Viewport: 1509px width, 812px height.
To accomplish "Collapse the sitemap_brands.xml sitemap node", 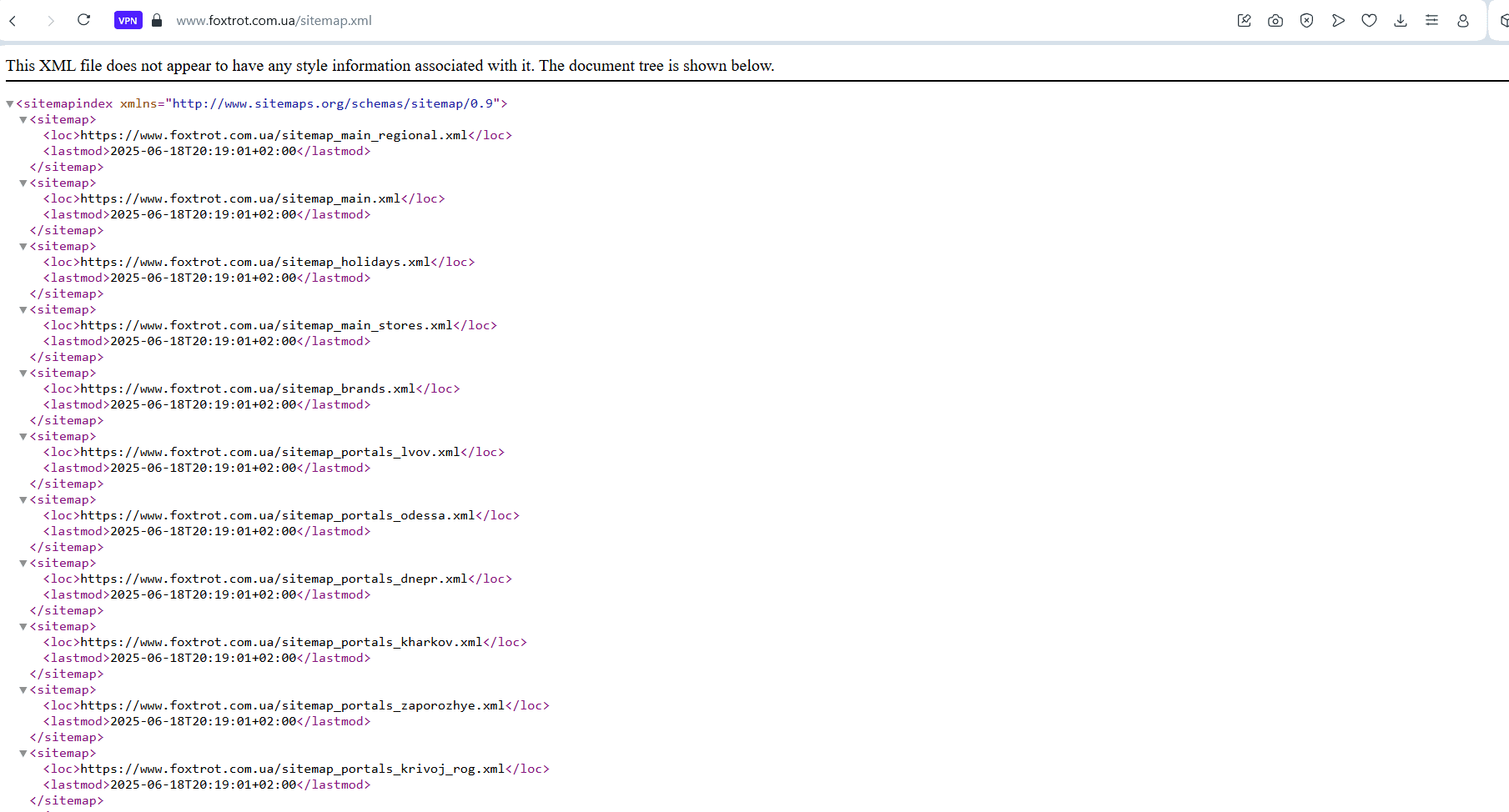I will pos(23,373).
